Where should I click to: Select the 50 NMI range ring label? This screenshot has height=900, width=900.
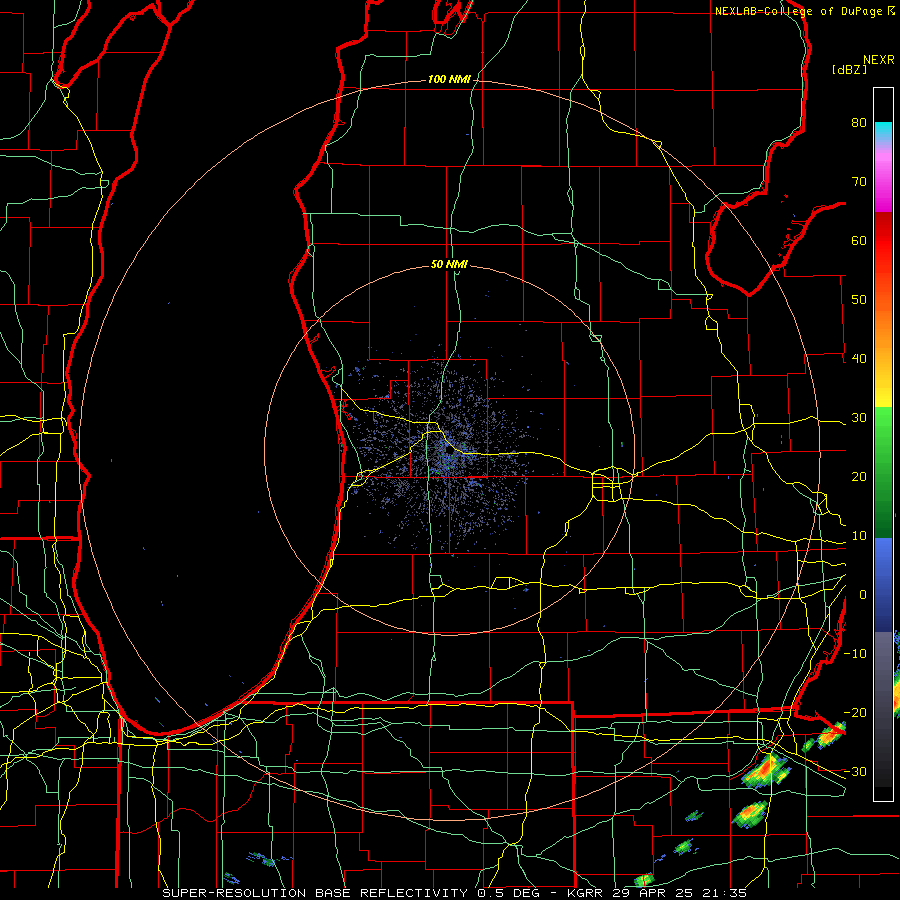(x=449, y=264)
